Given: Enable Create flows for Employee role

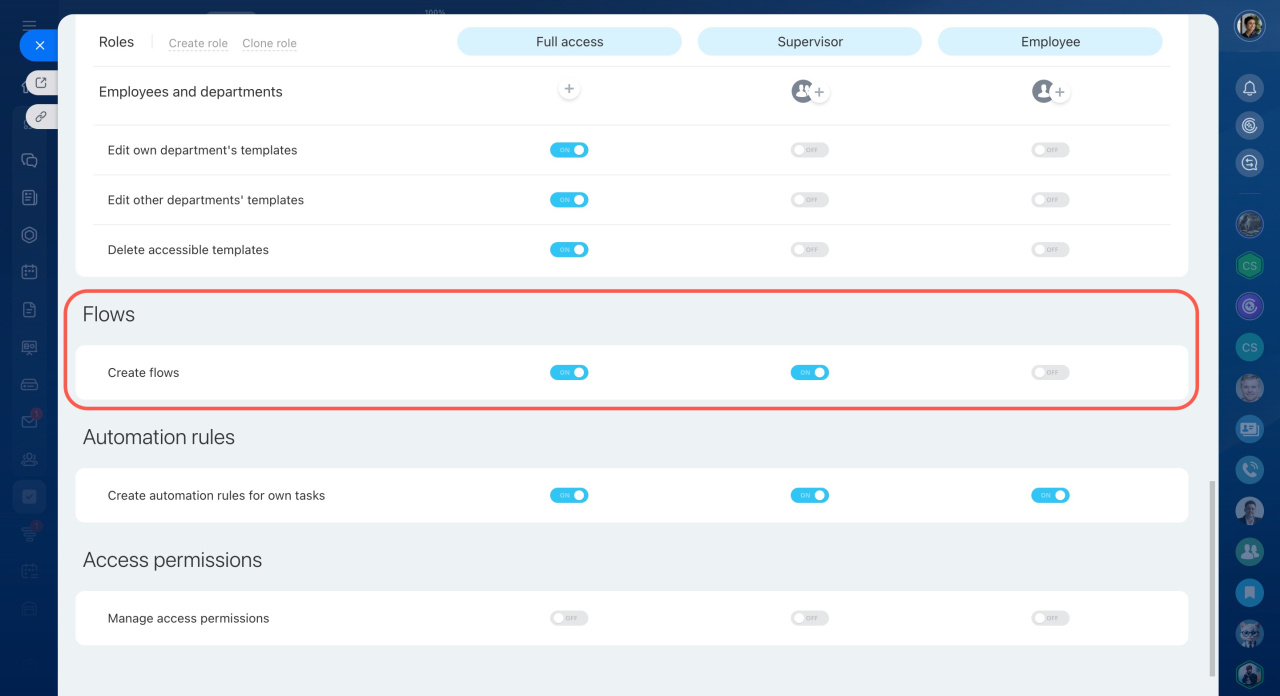Looking at the screenshot, I should coord(1050,373).
